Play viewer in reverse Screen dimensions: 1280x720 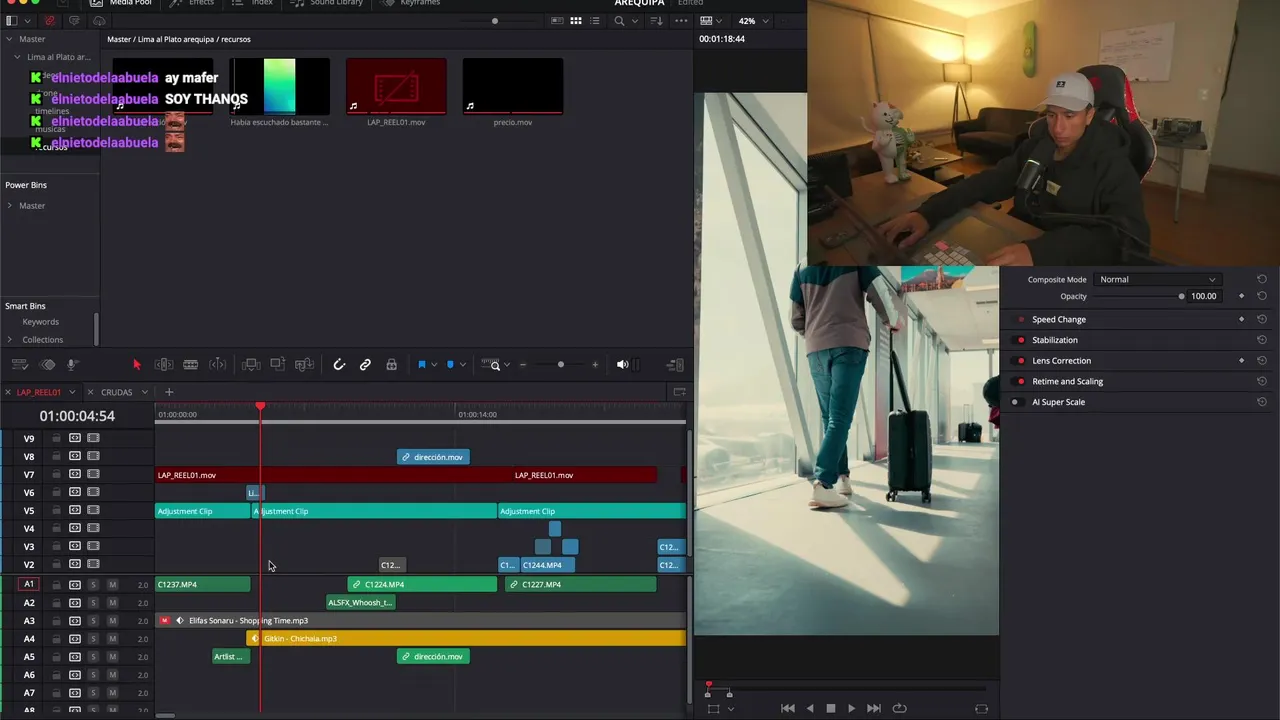click(x=810, y=708)
